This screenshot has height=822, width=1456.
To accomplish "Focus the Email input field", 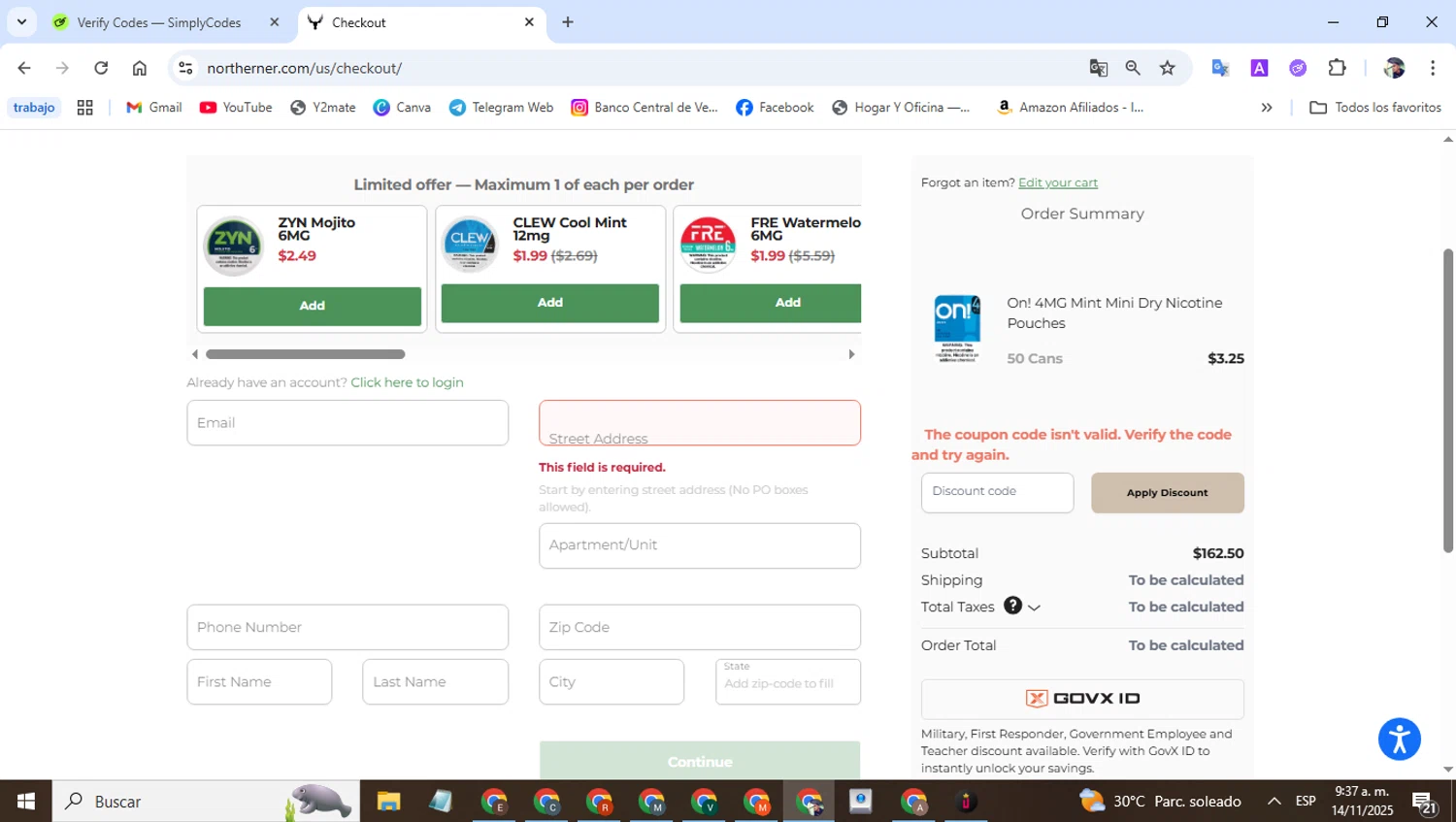I will tap(347, 423).
